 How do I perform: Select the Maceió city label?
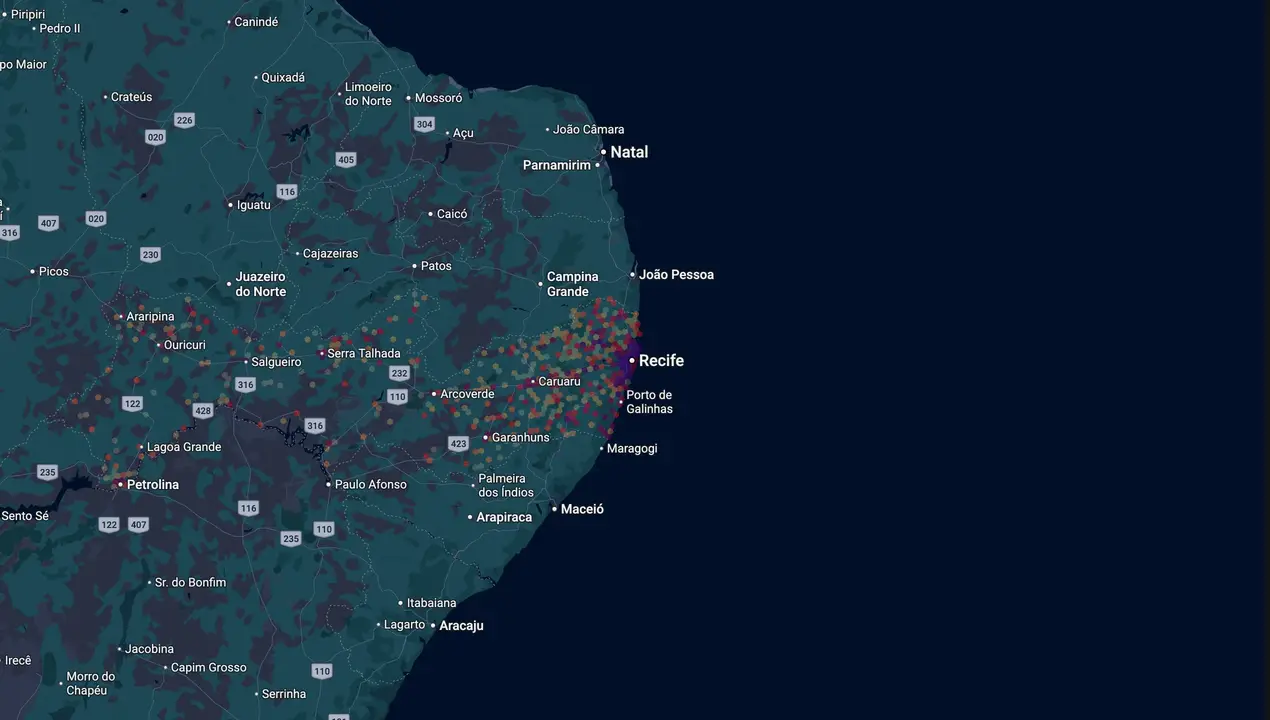pos(582,509)
